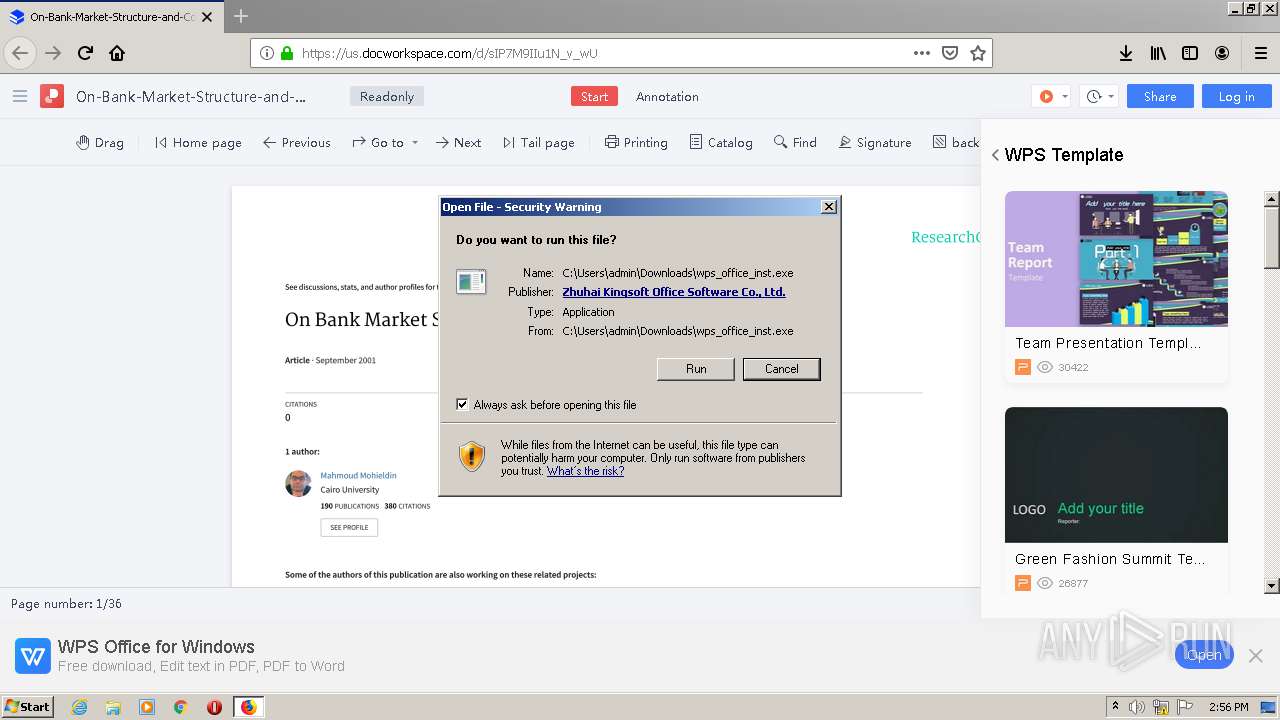
Task: Select the On-Bank-Market-Structure browser tab
Action: click(112, 17)
